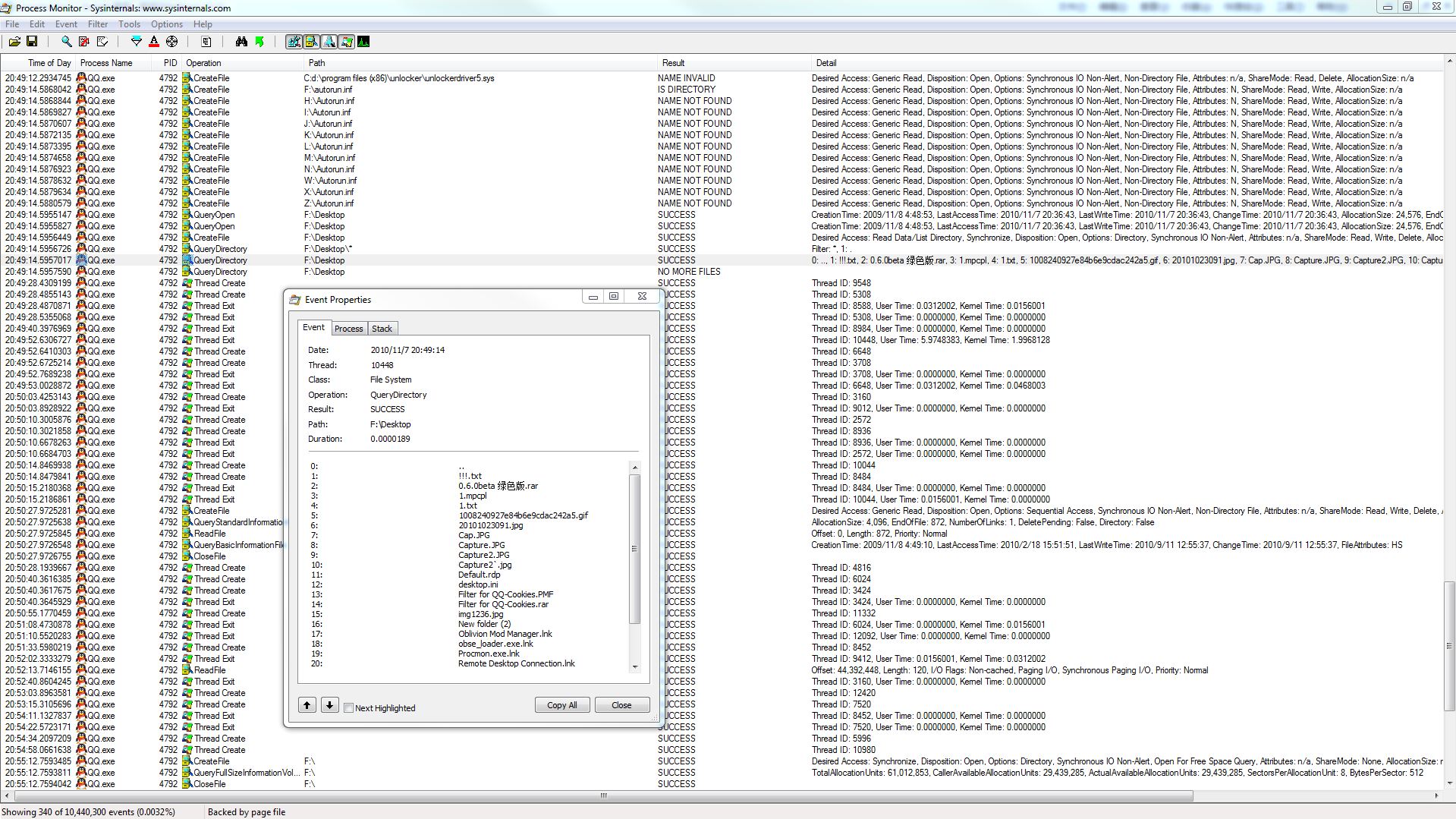Screen dimensions: 1456x819
Task: Click the Close button in Event Properties
Action: [622, 705]
